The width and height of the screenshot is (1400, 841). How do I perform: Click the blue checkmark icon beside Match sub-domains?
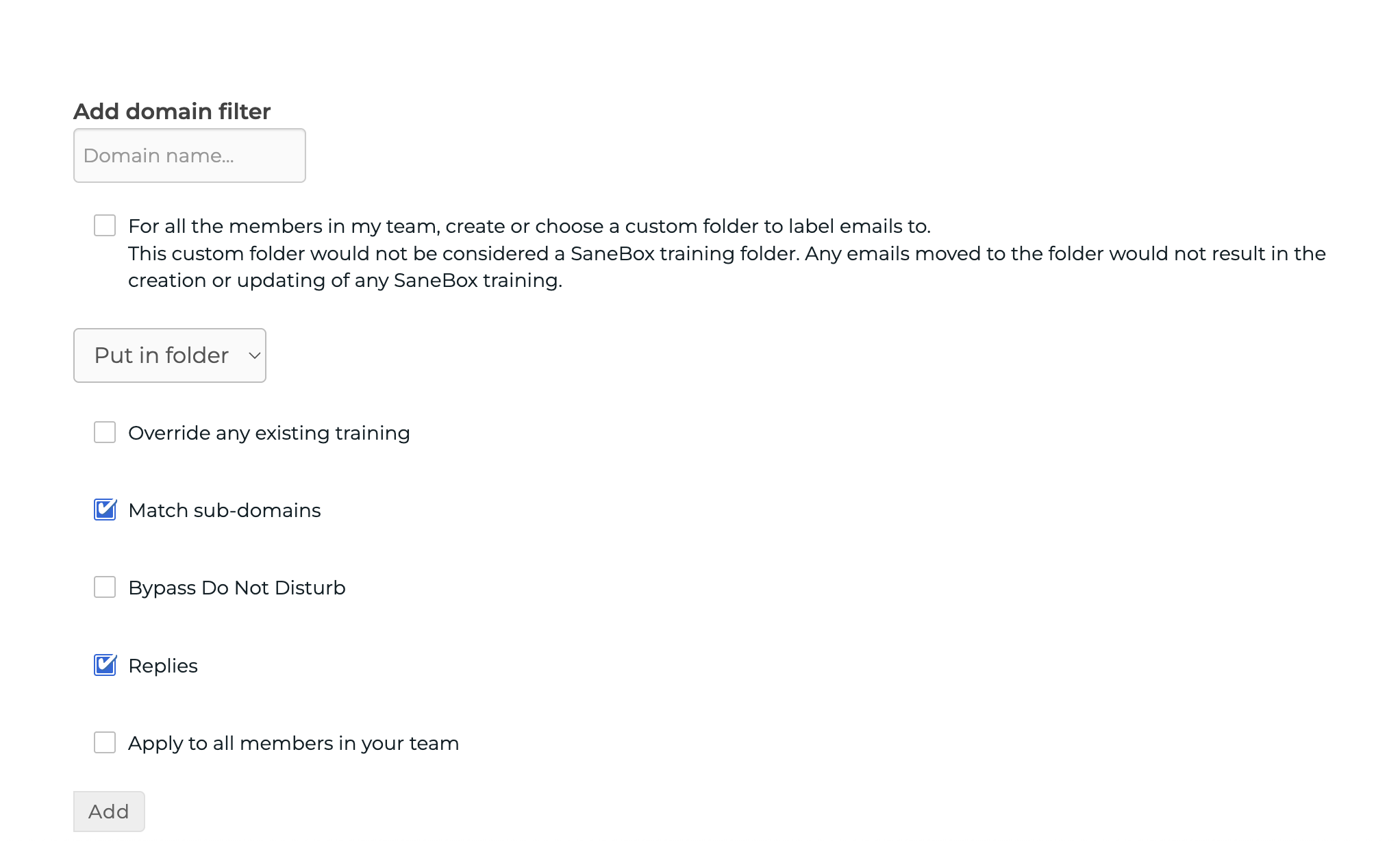(105, 510)
